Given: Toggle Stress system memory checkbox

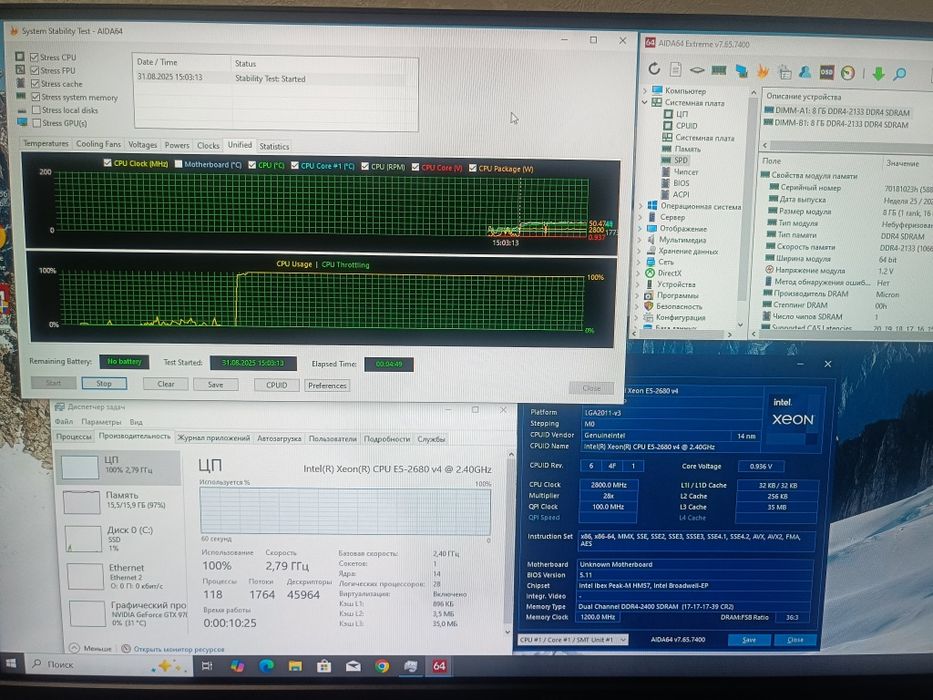Looking at the screenshot, I should coord(36,96).
